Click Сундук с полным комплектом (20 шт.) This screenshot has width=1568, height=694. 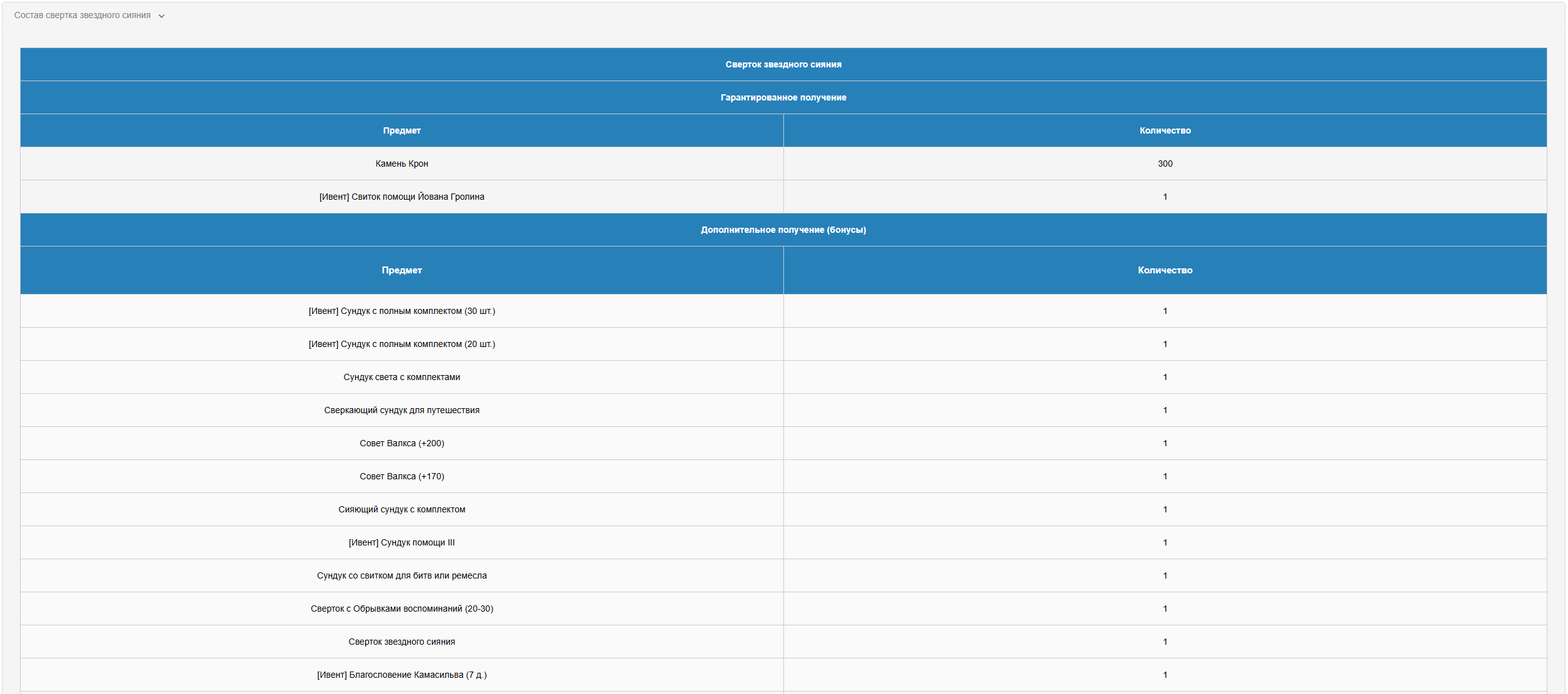tap(401, 344)
